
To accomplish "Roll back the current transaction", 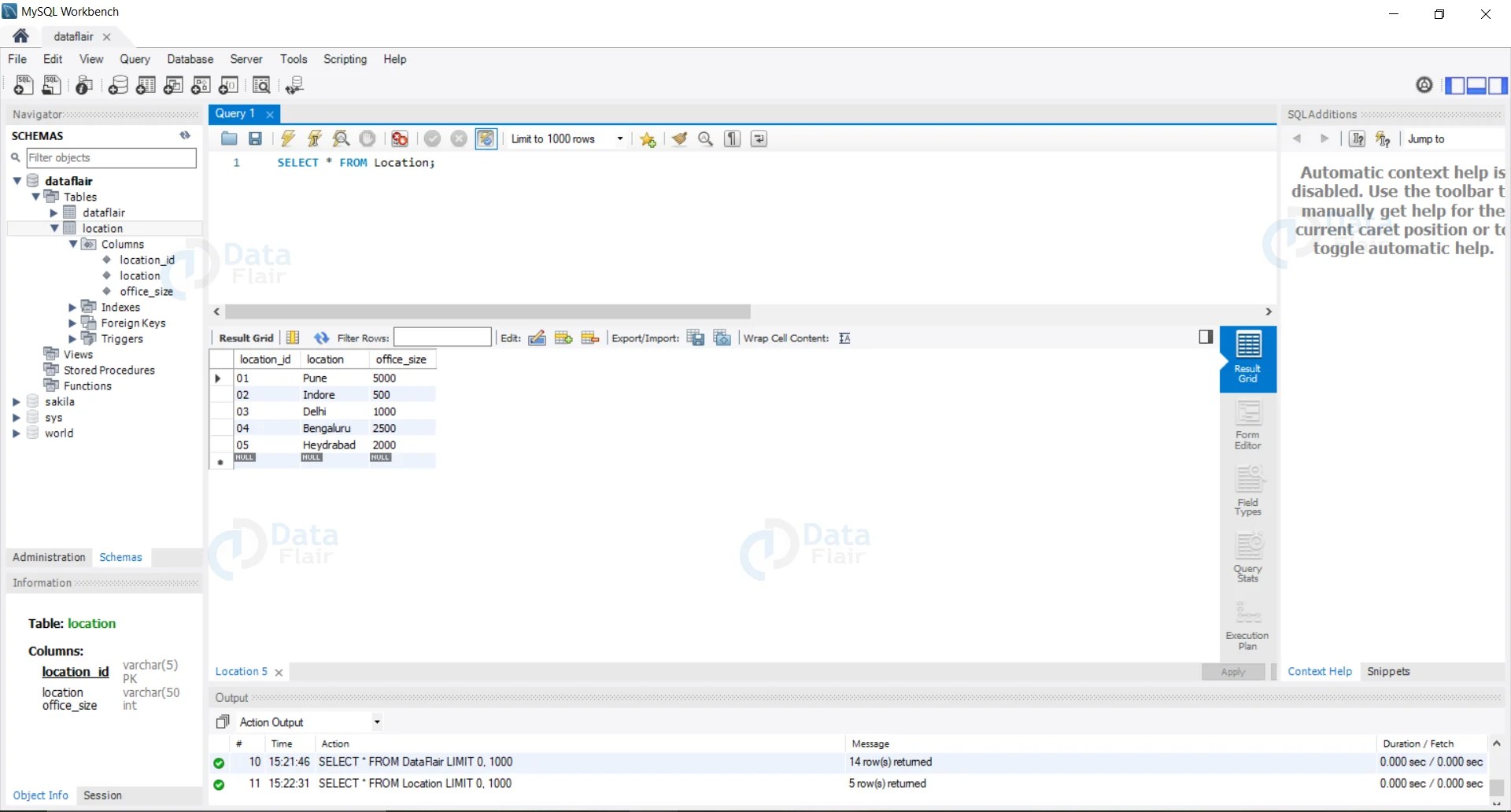I will pyautogui.click(x=459, y=139).
